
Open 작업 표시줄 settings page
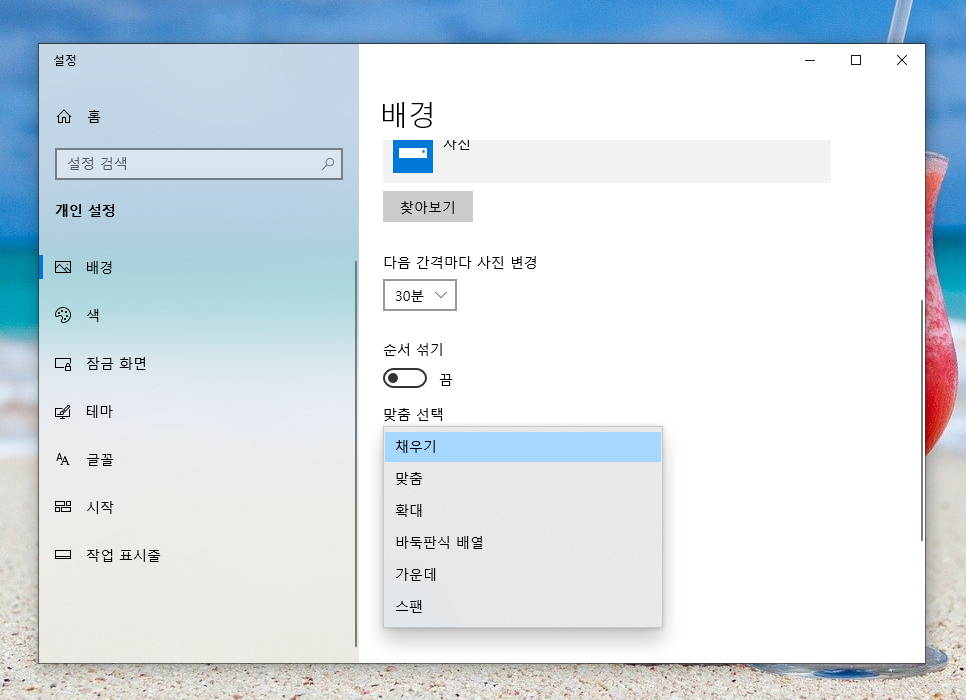point(123,555)
